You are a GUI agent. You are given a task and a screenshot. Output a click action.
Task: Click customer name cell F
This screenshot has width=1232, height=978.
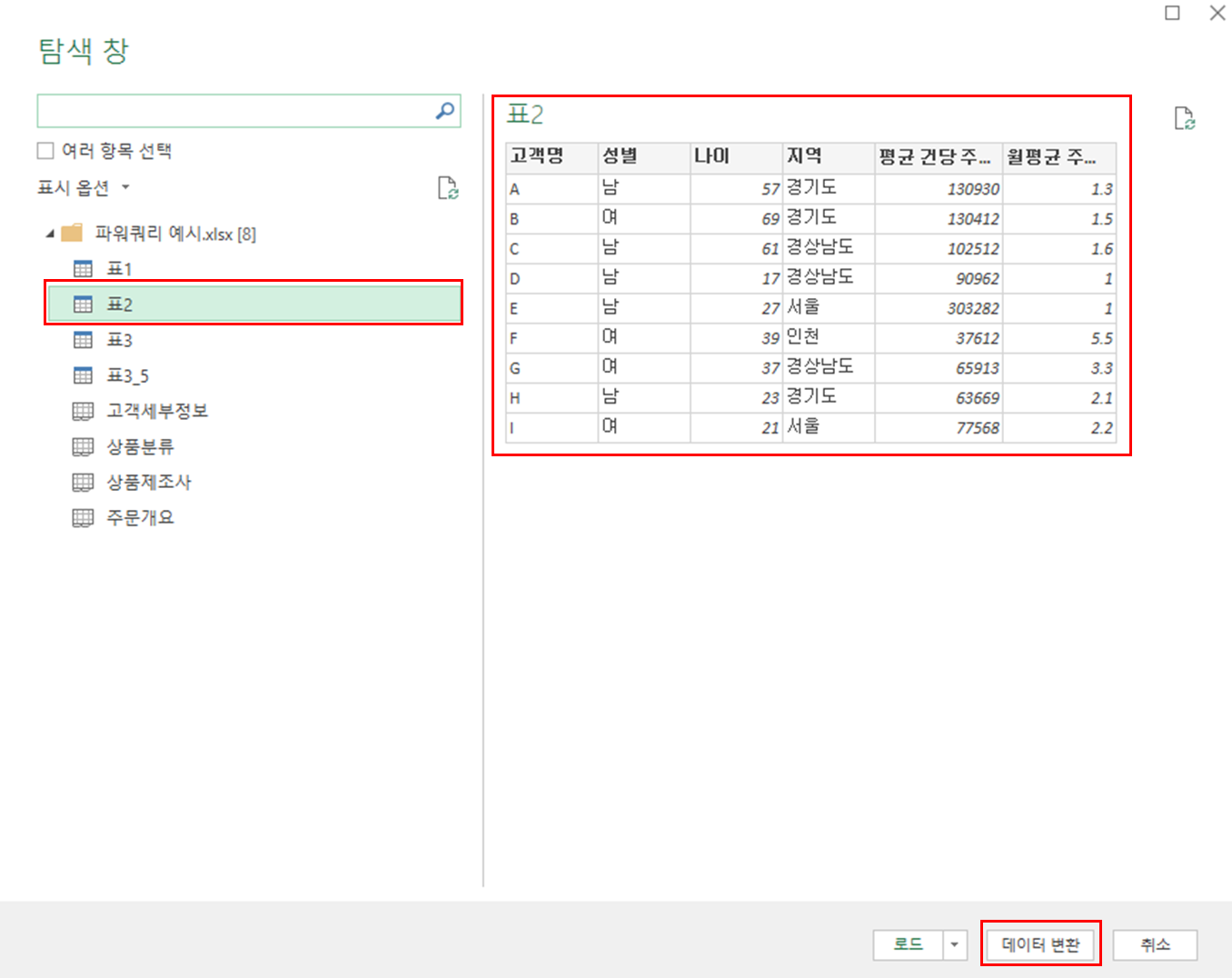(551, 338)
